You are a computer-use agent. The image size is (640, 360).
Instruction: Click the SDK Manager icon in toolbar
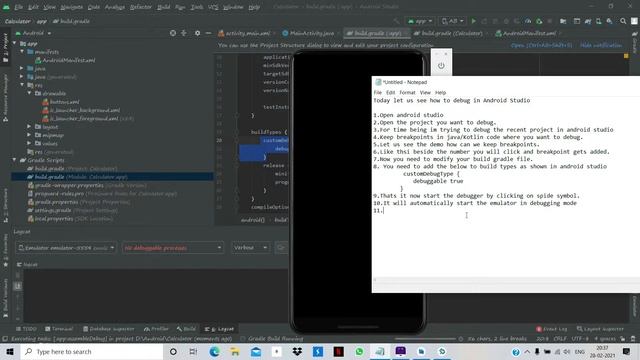(609, 21)
